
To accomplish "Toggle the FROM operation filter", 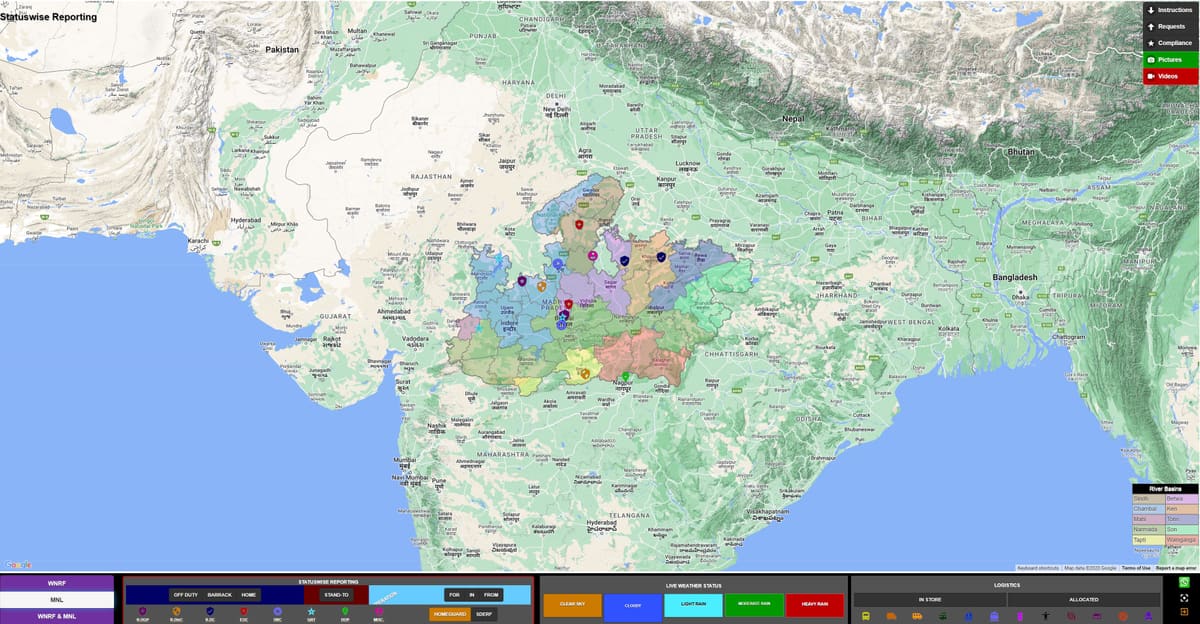I will 491,595.
